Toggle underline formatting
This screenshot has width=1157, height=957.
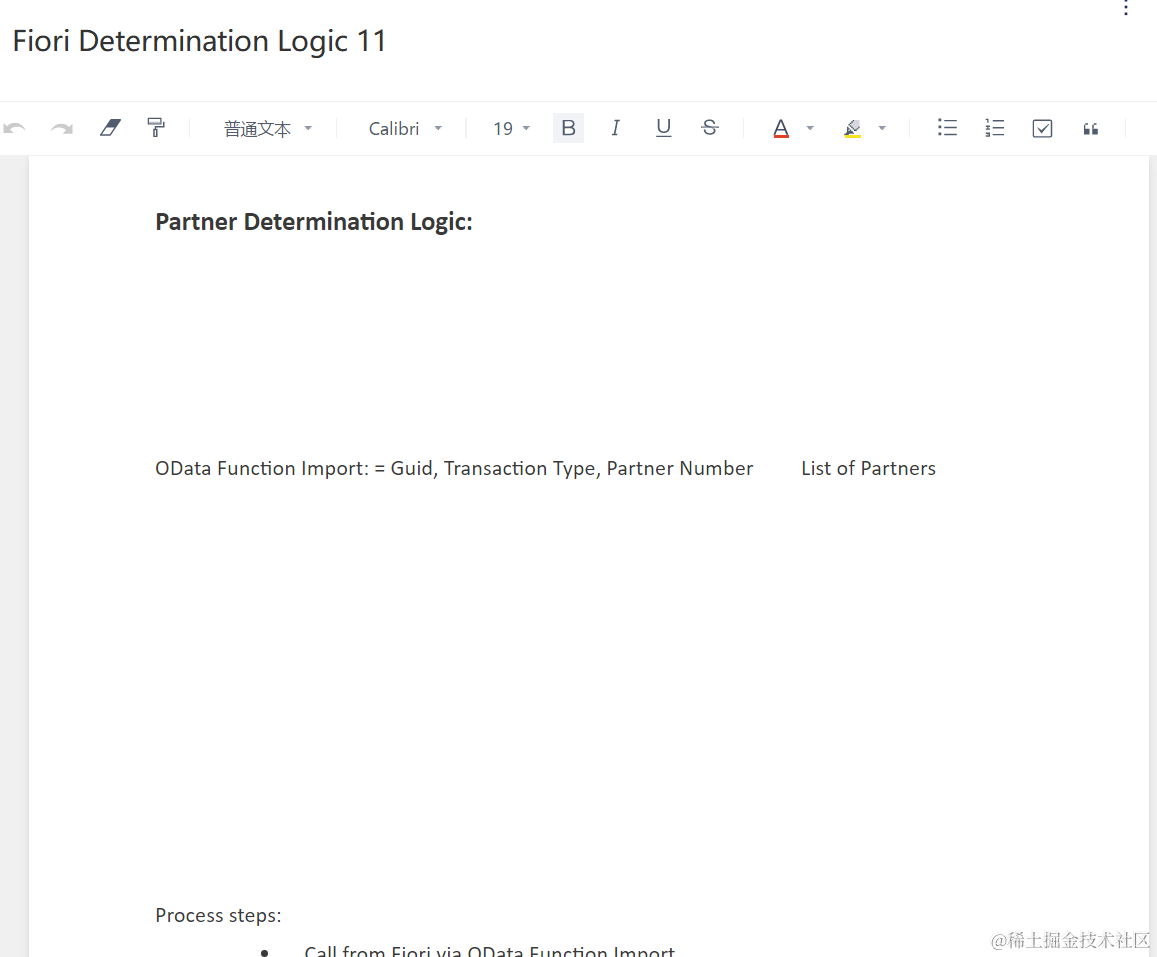[663, 128]
